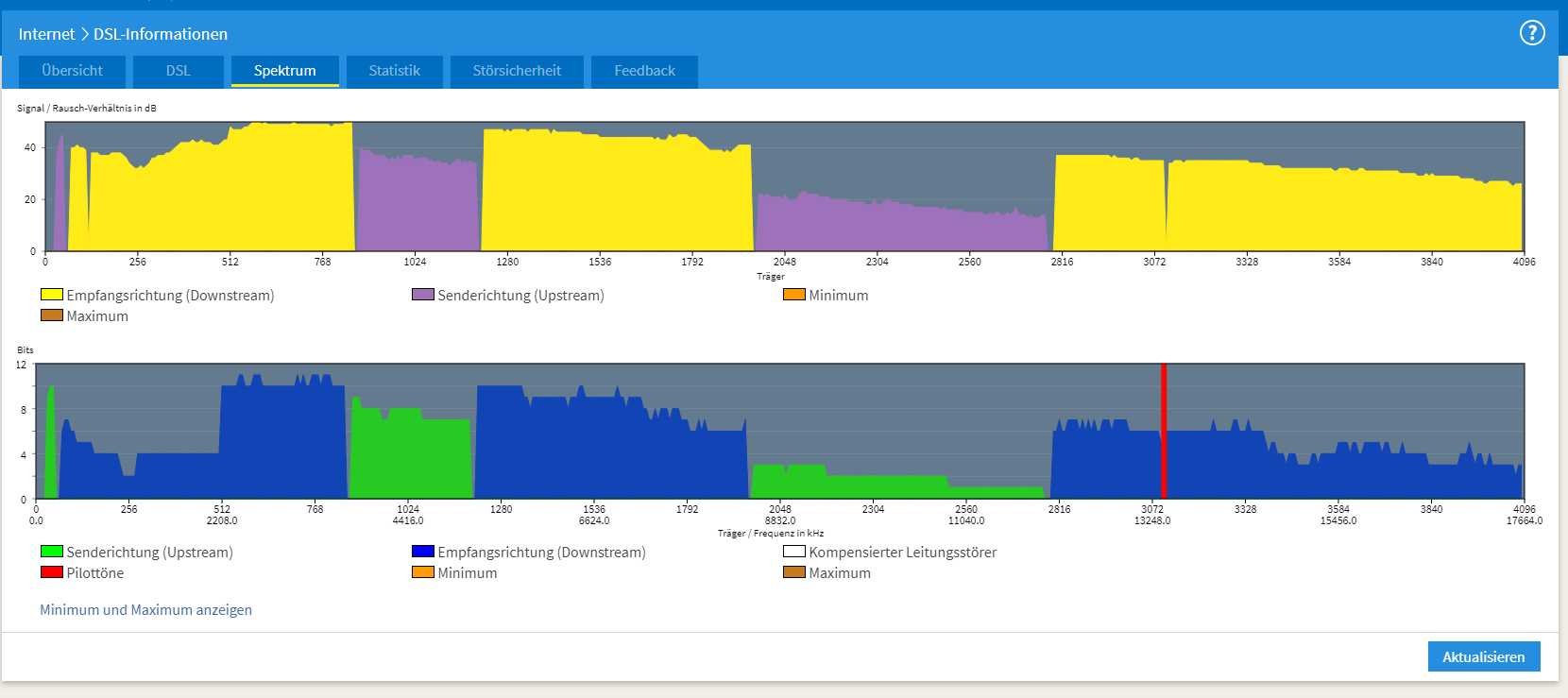This screenshot has width=1568, height=698.
Task: Open the help question mark icon
Action: (x=1531, y=33)
